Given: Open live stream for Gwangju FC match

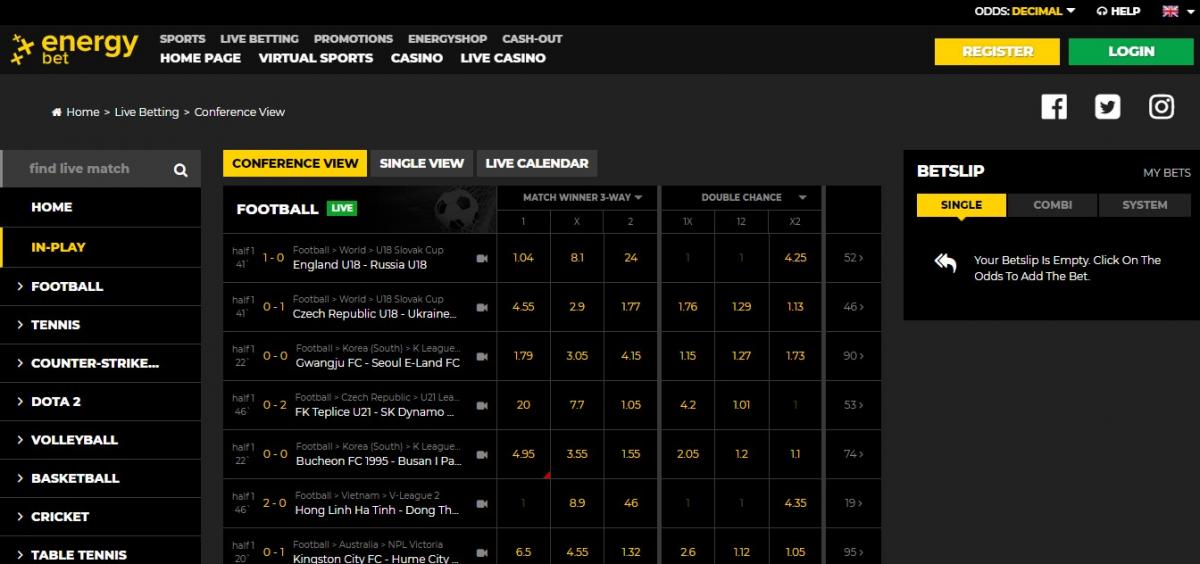Looking at the screenshot, I should coord(482,356).
